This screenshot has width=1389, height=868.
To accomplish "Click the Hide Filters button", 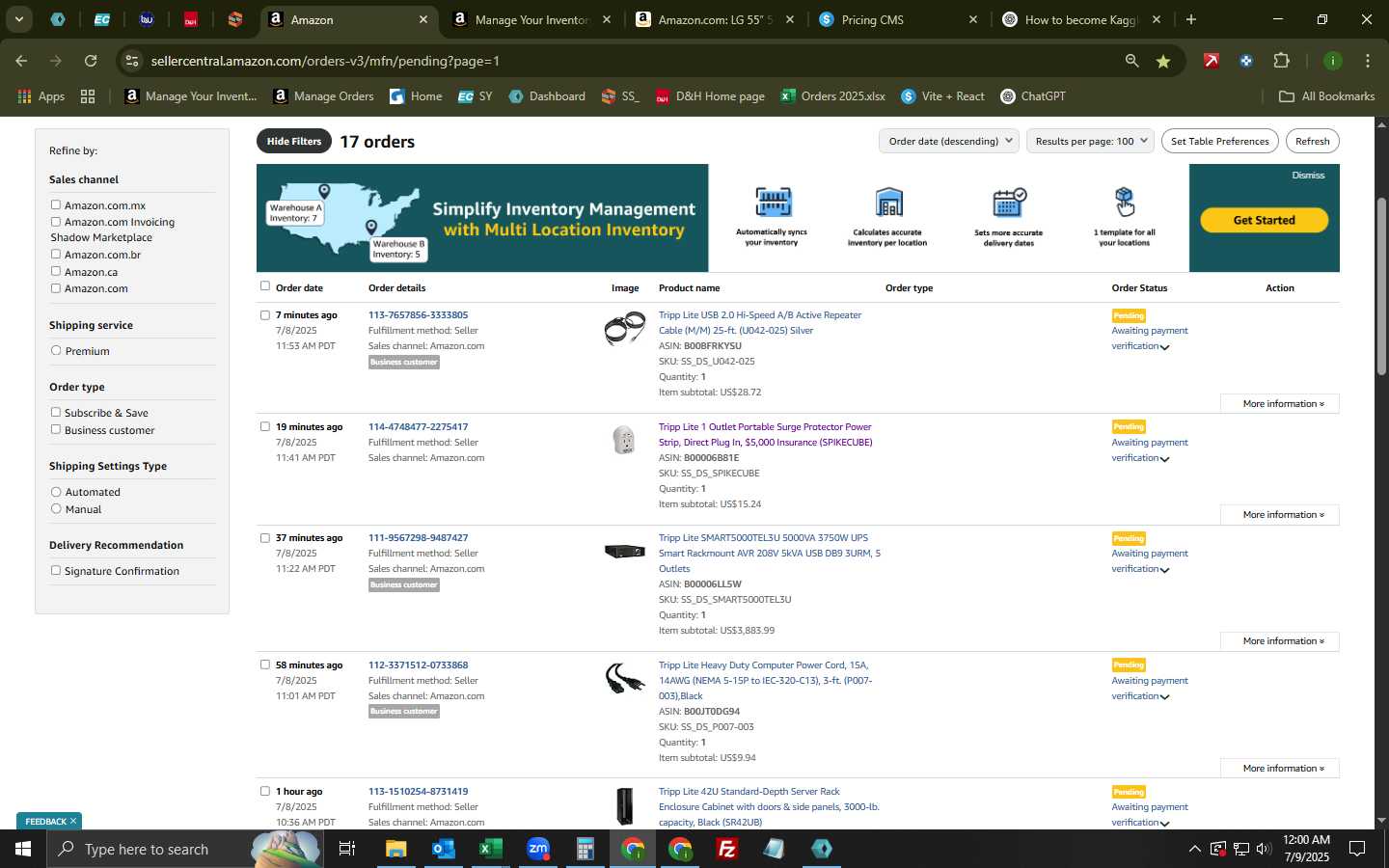I will (x=293, y=141).
